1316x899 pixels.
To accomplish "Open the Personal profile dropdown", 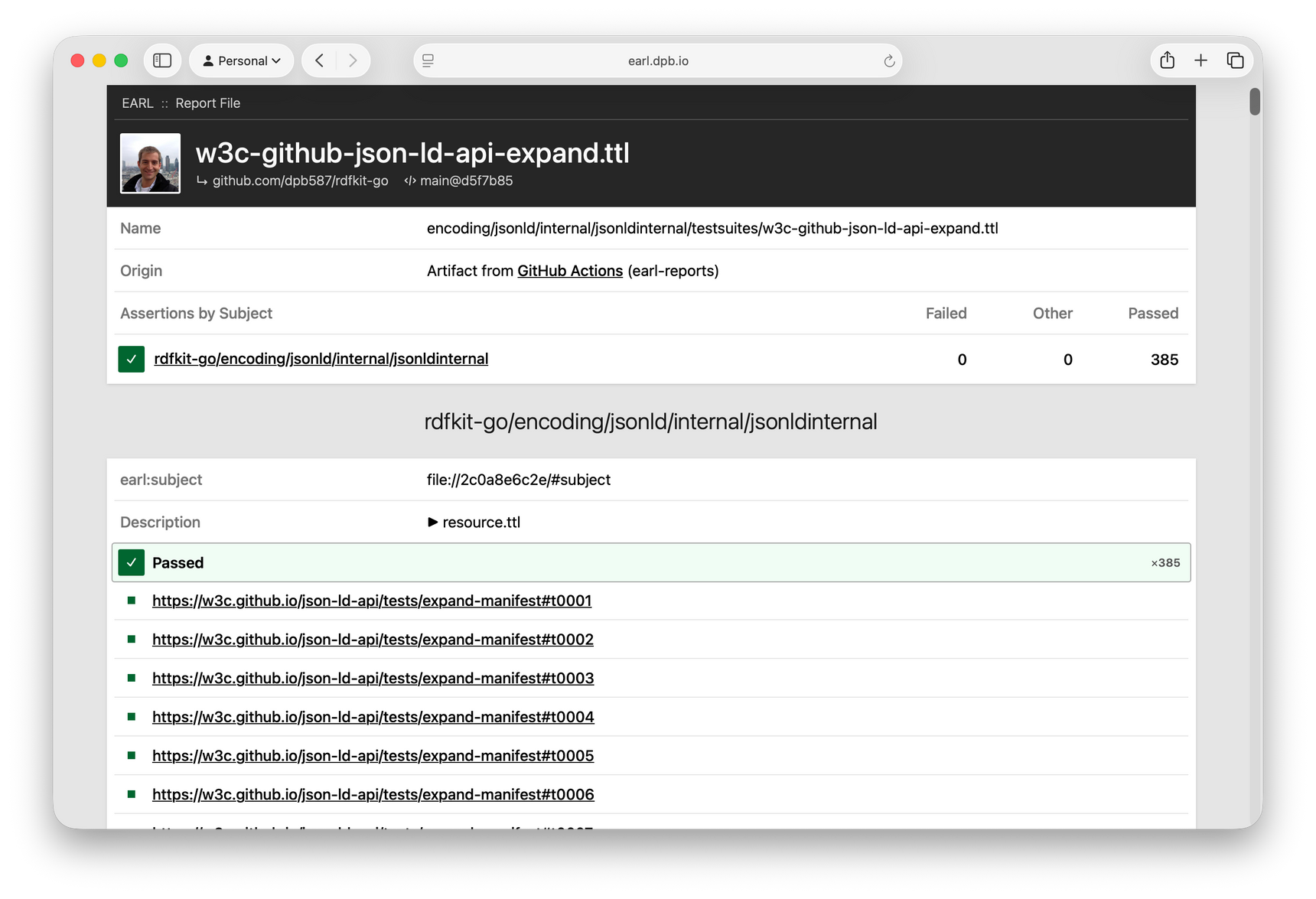I will (241, 60).
